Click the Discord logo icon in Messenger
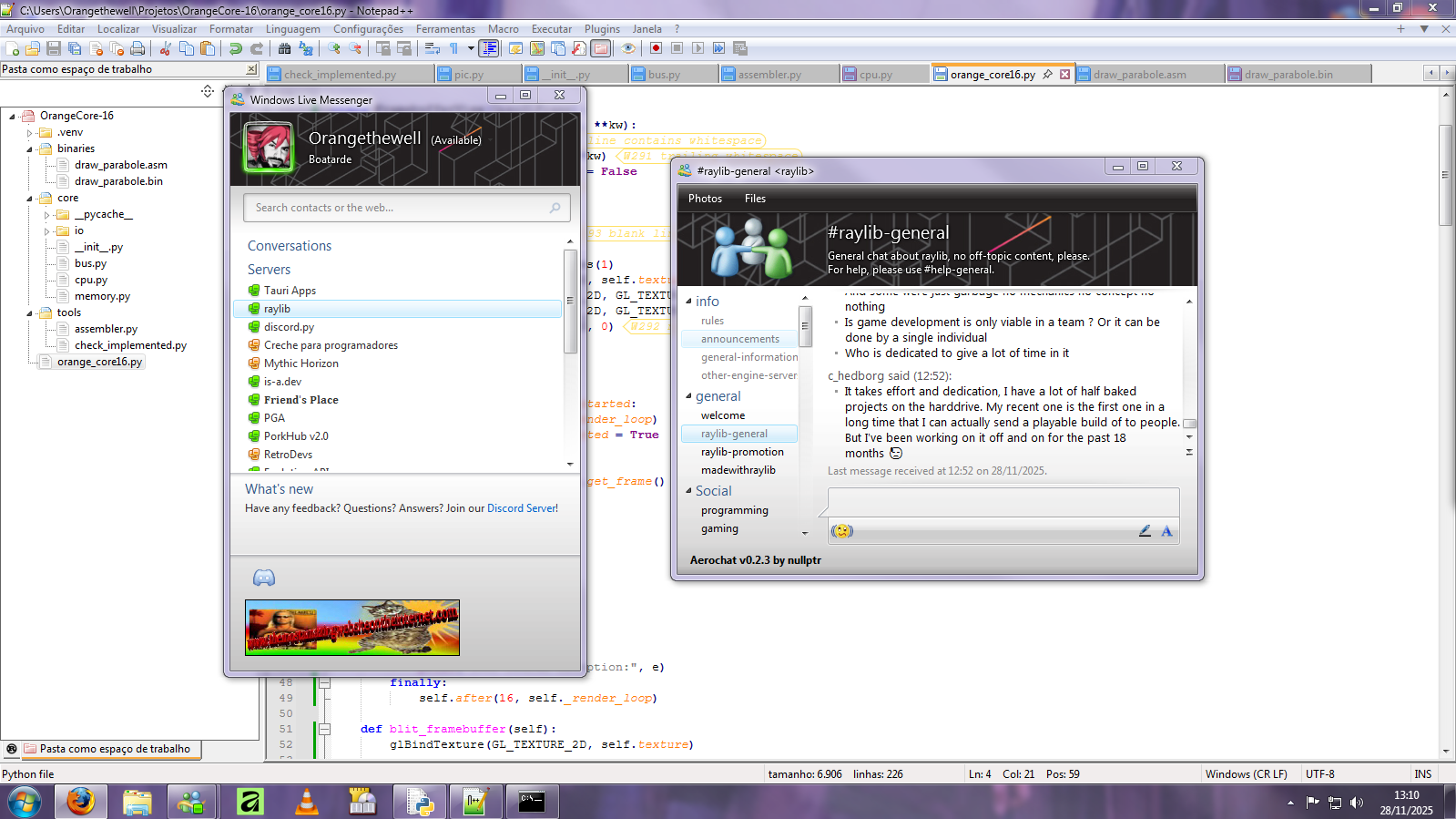Image resolution: width=1456 pixels, height=819 pixels. pyautogui.click(x=264, y=578)
